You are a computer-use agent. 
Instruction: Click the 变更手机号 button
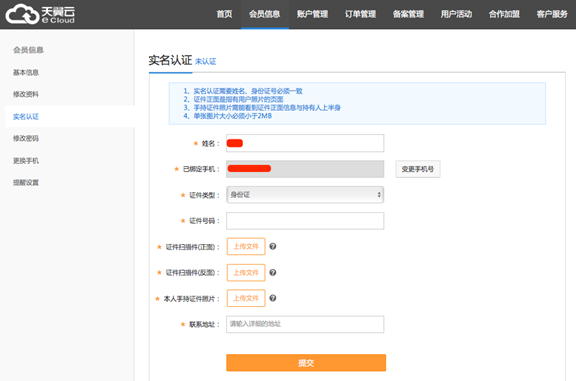tap(418, 169)
